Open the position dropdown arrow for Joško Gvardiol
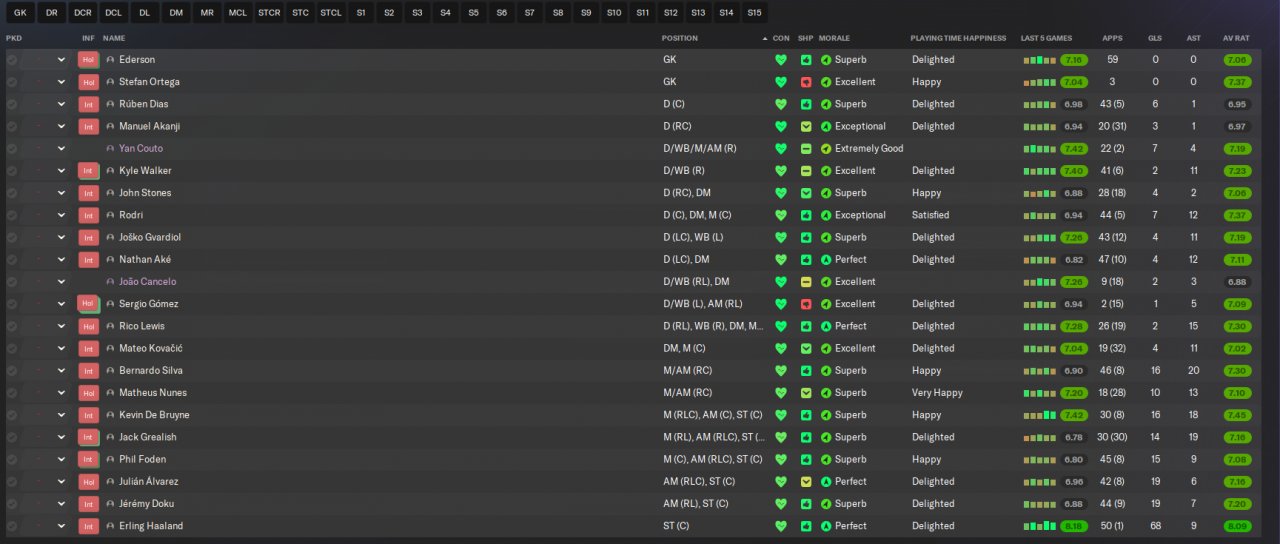Viewport: 1280px width, 544px height. pyautogui.click(x=61, y=238)
